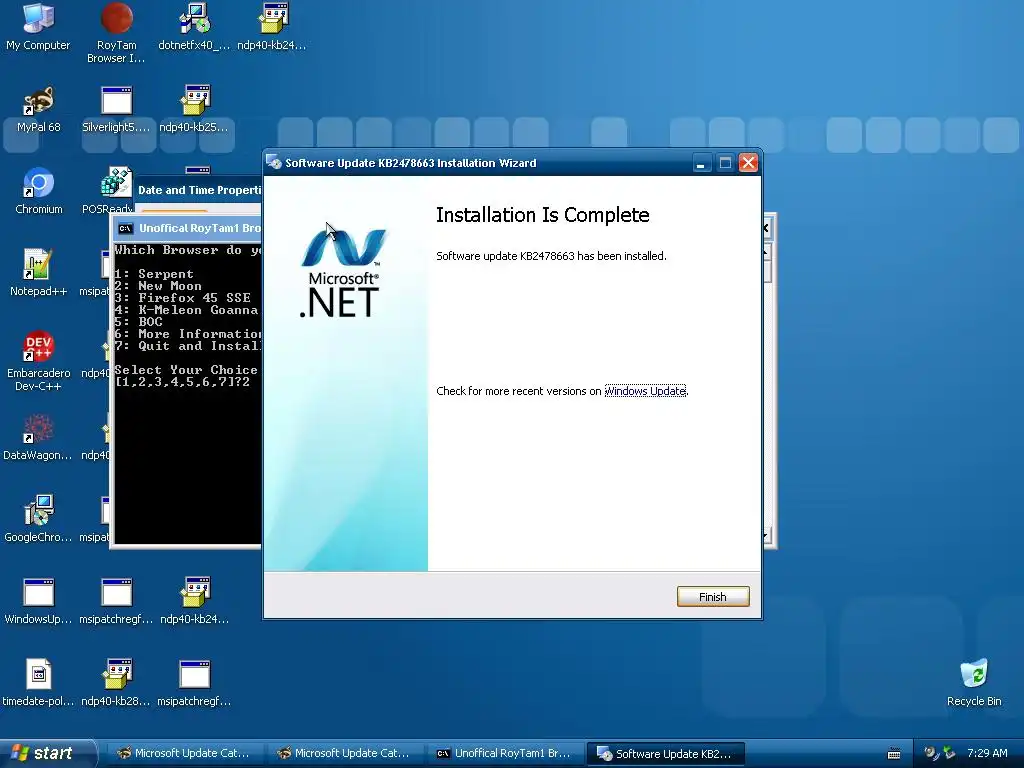Image resolution: width=1024 pixels, height=768 pixels.
Task: Click the Start button
Action: 46,753
